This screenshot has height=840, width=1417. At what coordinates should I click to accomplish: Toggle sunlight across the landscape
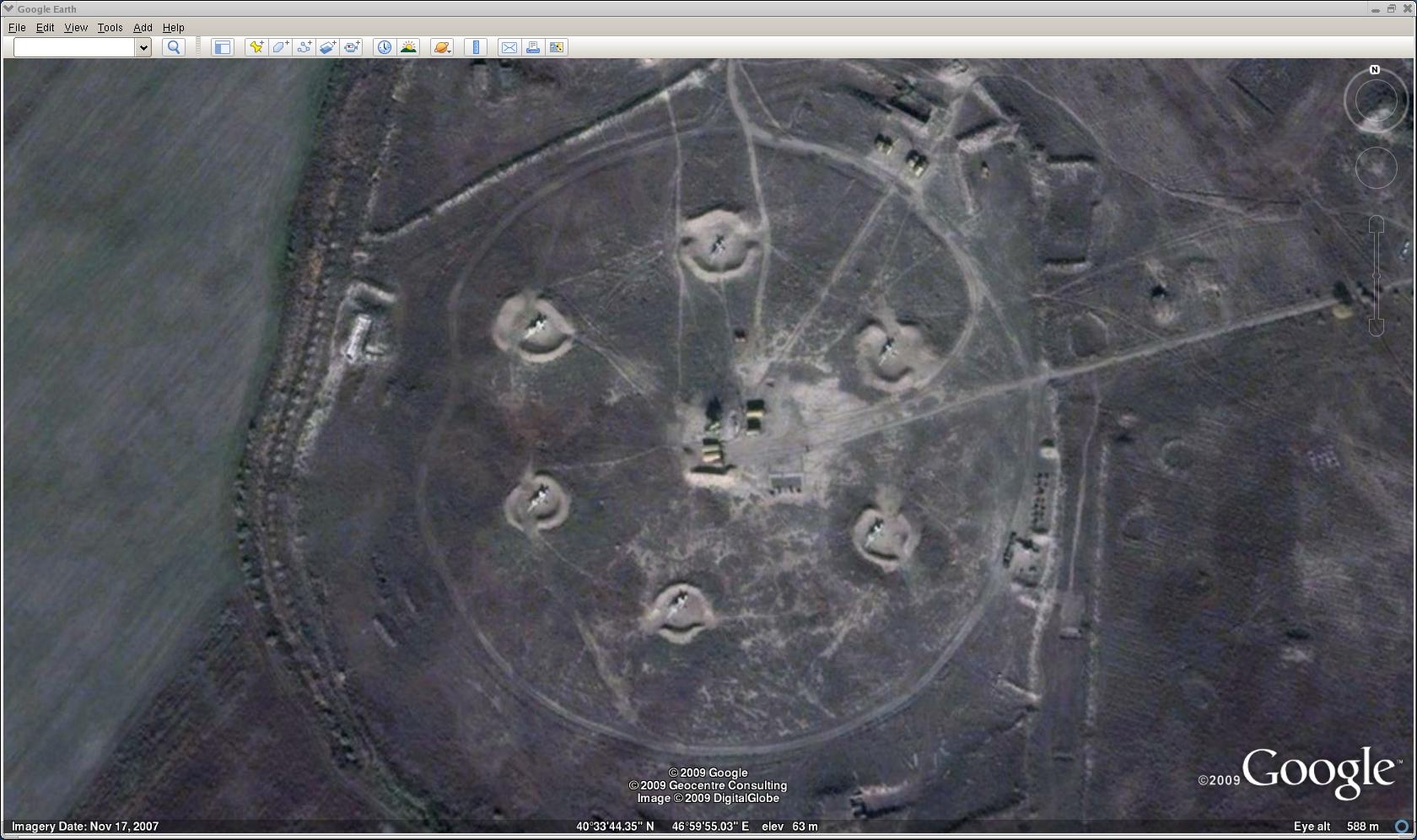tap(408, 47)
